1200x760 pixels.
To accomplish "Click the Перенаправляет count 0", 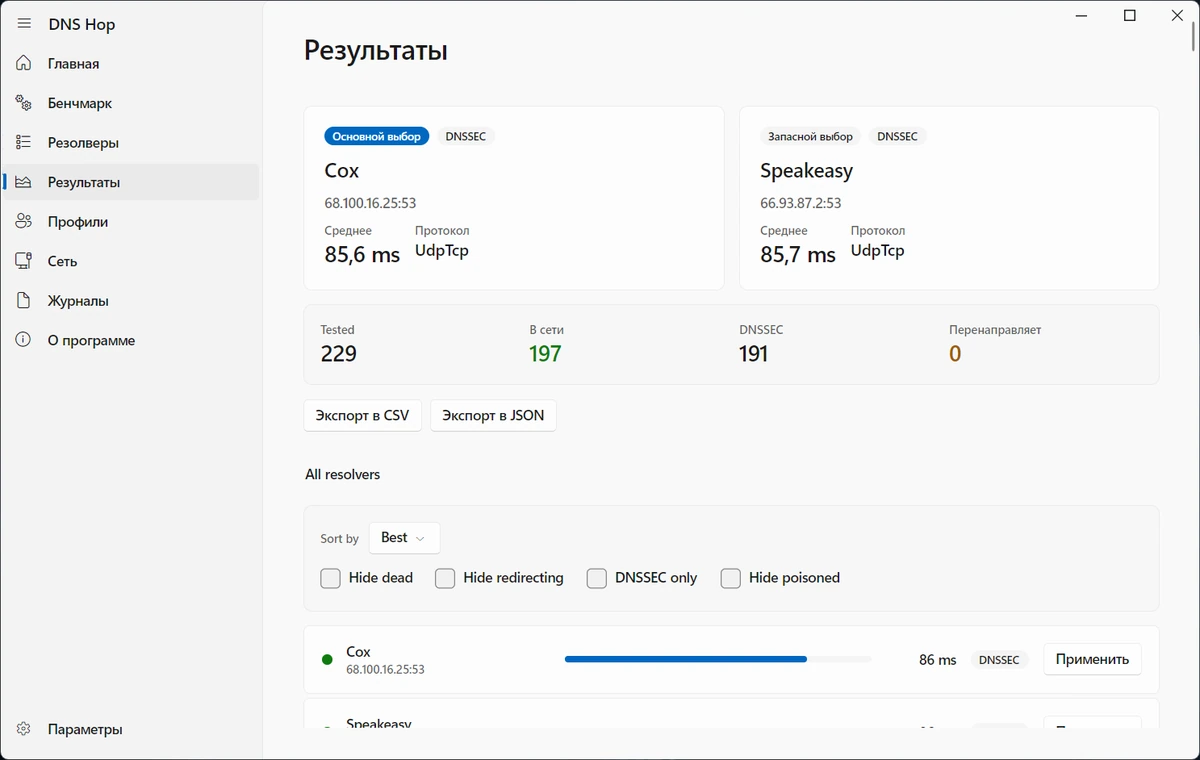I will [x=955, y=354].
